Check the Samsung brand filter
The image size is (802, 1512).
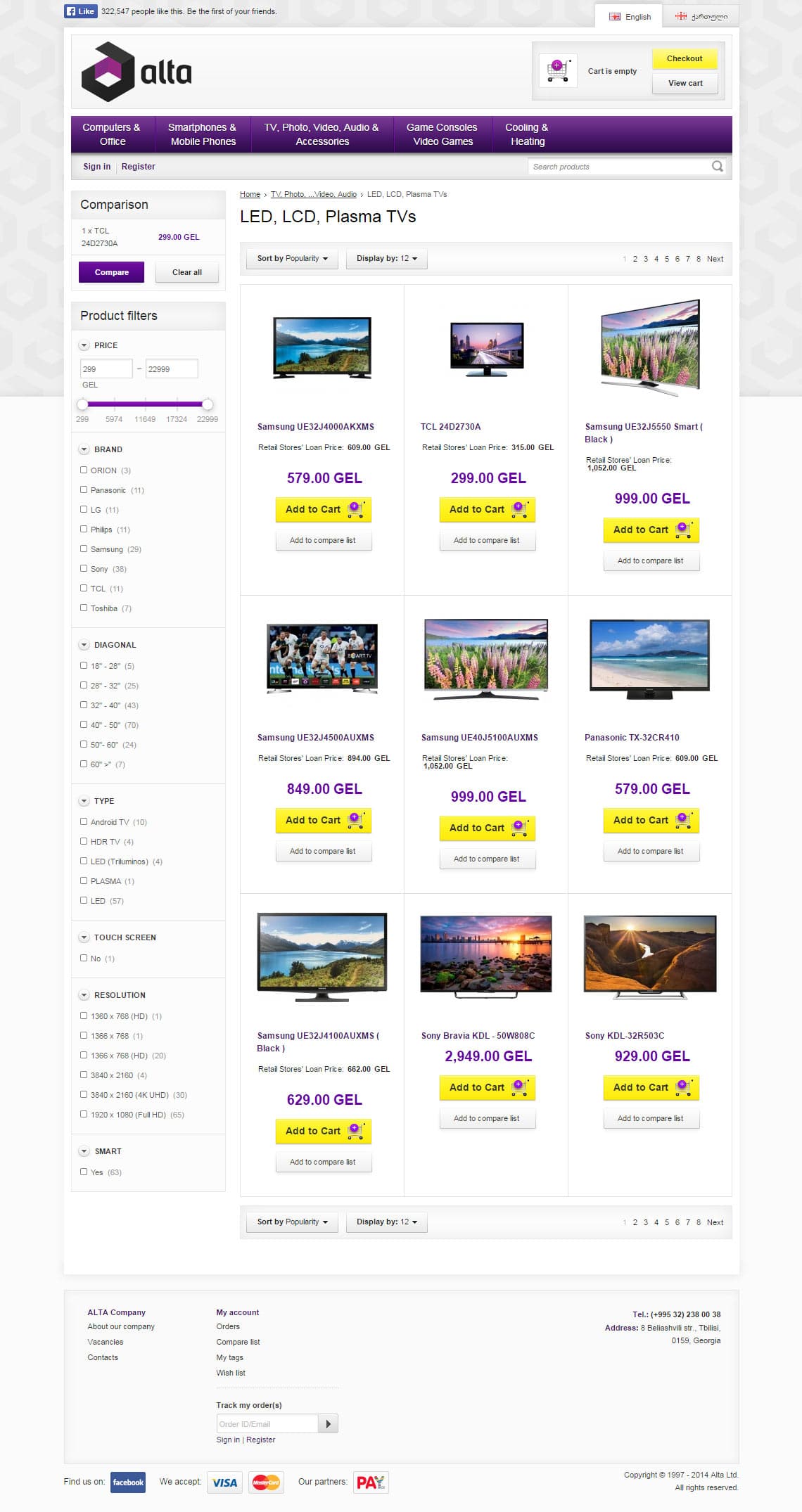pyautogui.click(x=84, y=549)
